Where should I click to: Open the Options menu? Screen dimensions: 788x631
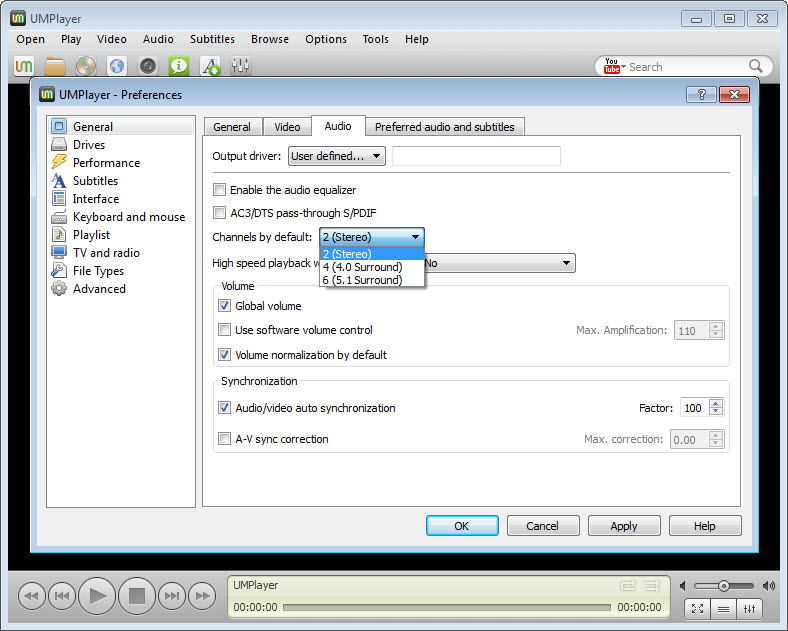(326, 39)
